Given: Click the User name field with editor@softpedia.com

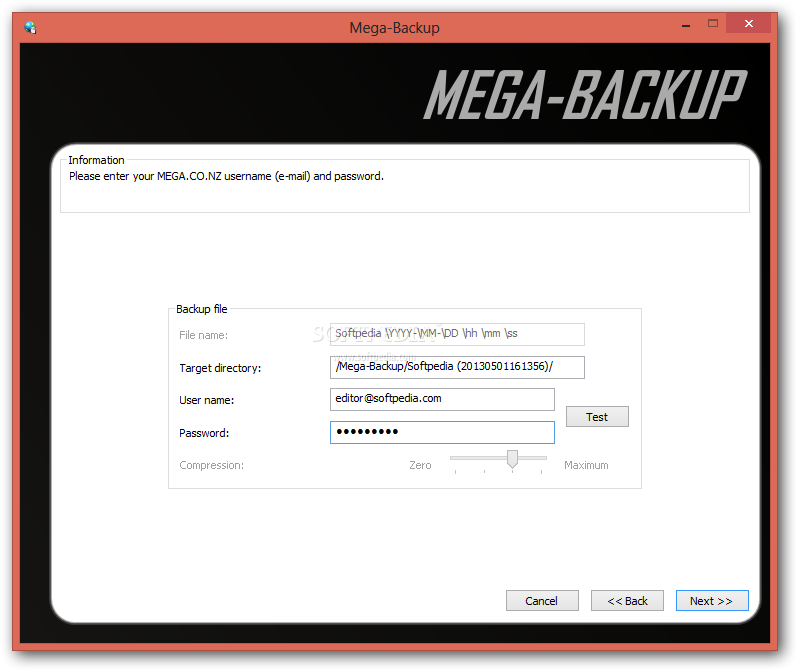Looking at the screenshot, I should (442, 399).
